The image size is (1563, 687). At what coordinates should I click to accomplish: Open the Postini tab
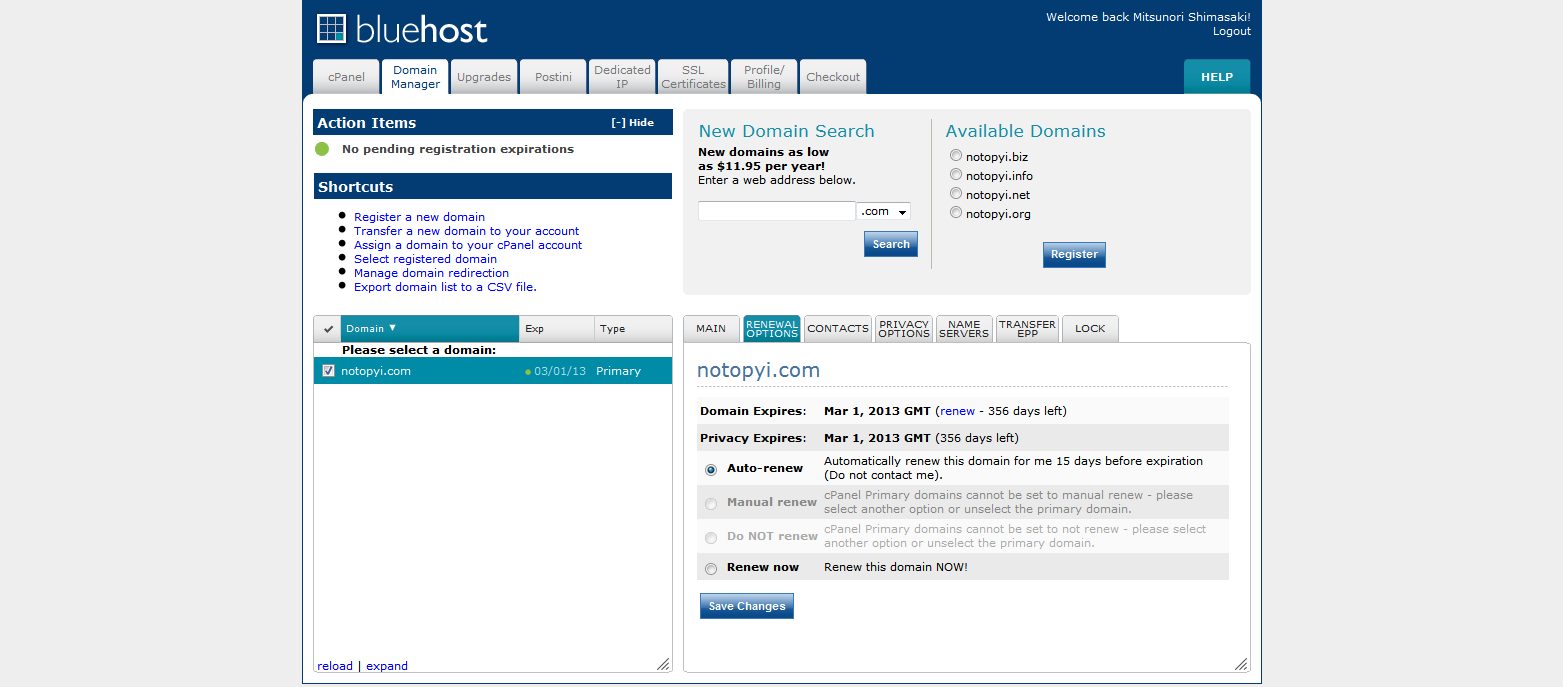pos(553,77)
